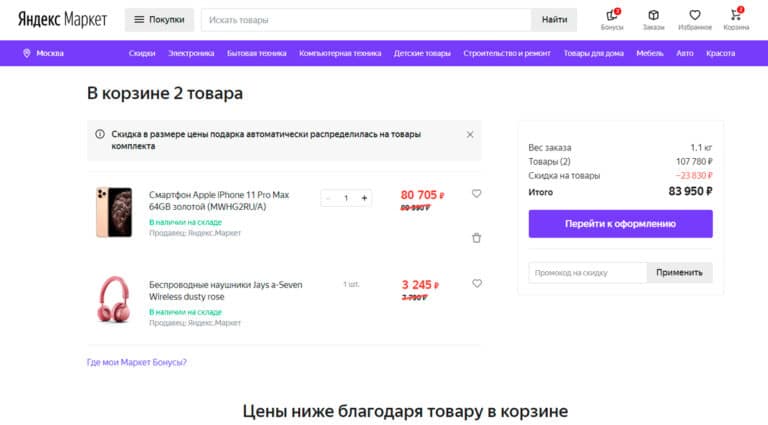Click В корзине 2 товара heading
This screenshot has width=768, height=425.
165,93
